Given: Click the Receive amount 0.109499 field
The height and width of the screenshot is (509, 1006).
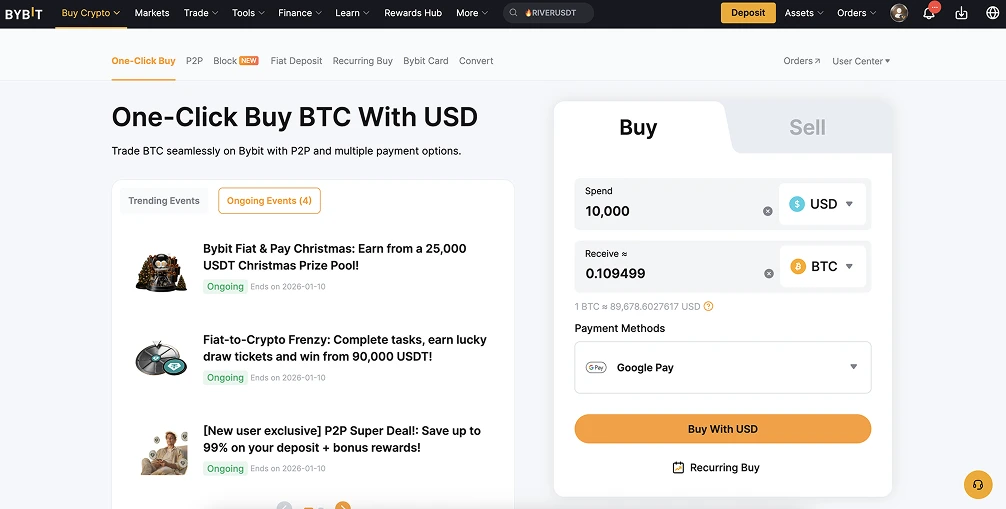Looking at the screenshot, I should (676, 266).
